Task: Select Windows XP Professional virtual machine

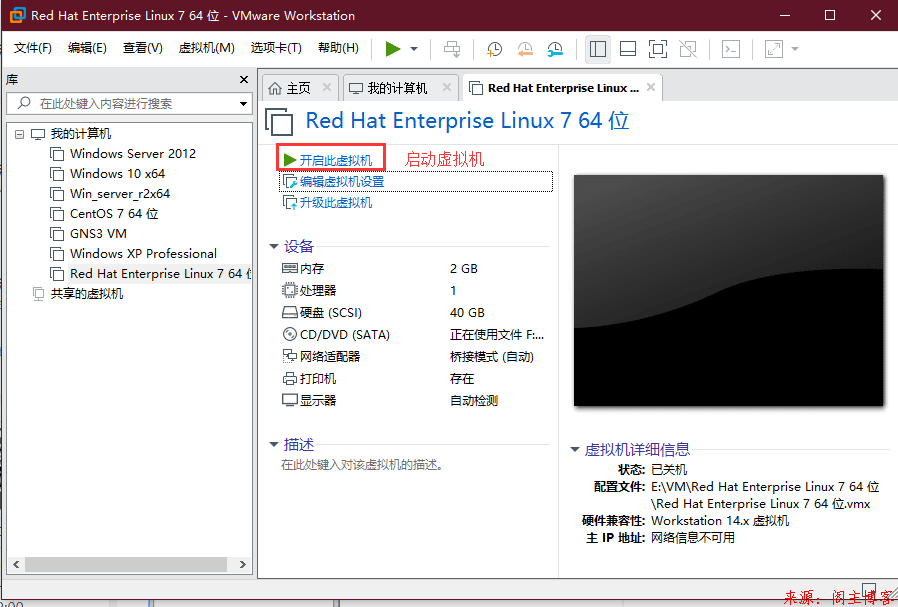Action: (133, 254)
